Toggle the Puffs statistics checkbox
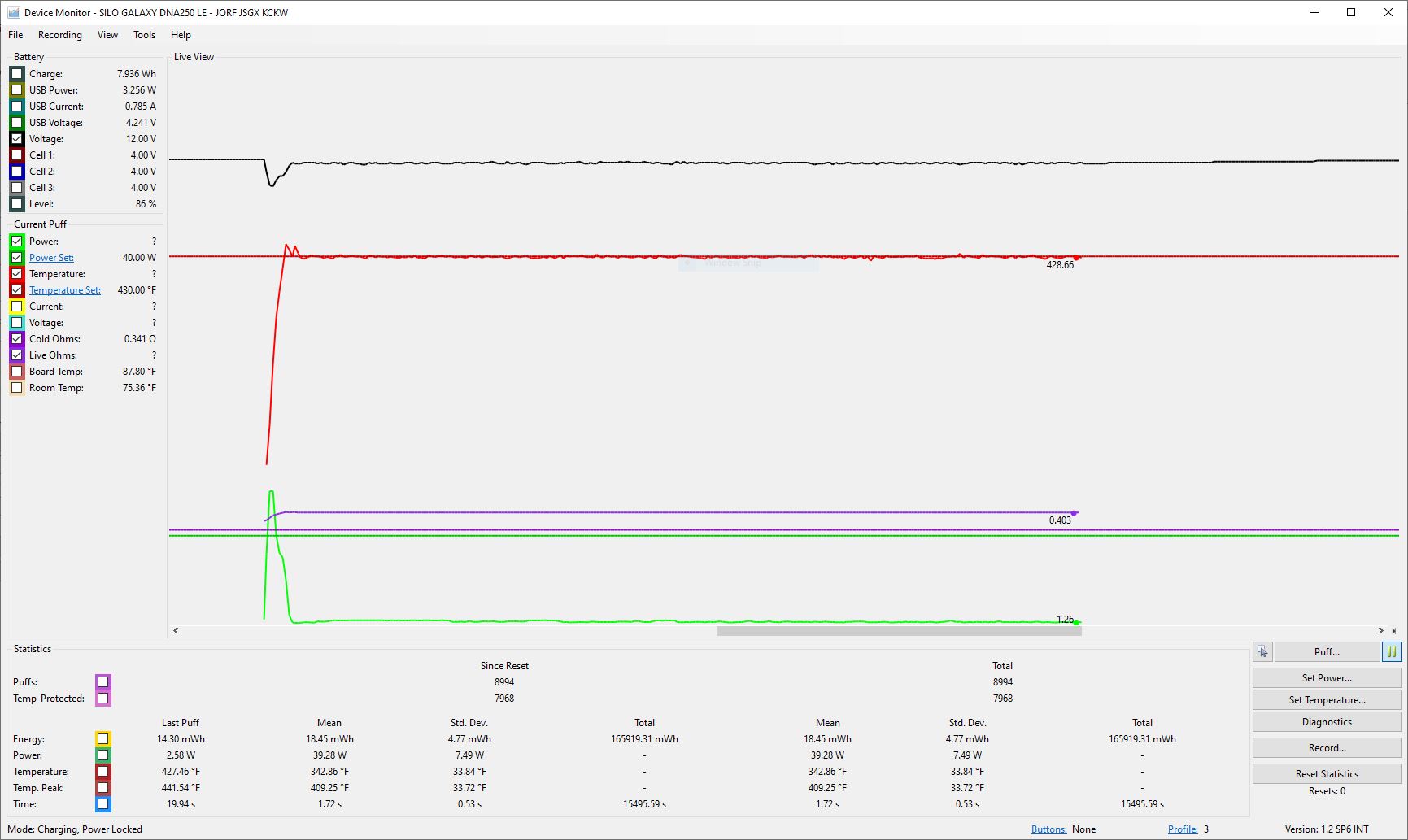The image size is (1408, 840). [103, 682]
